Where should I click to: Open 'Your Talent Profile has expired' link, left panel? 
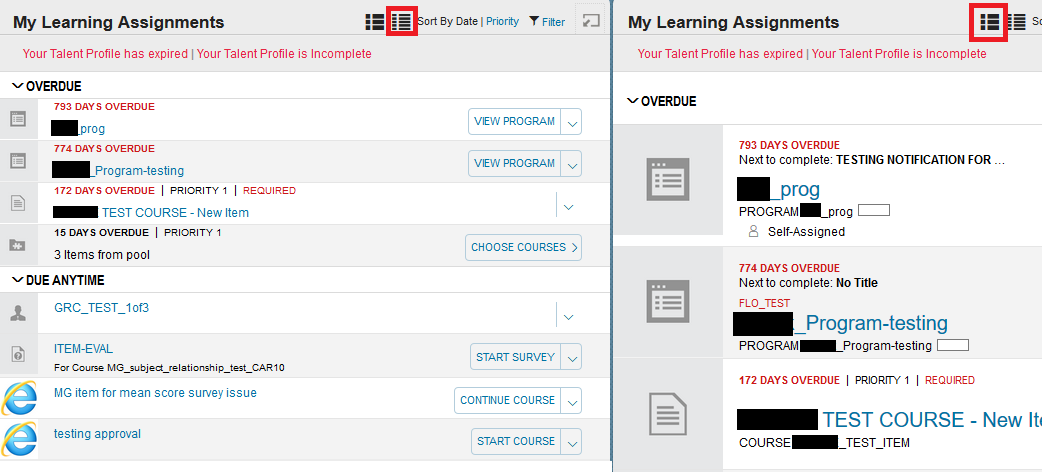[105, 54]
